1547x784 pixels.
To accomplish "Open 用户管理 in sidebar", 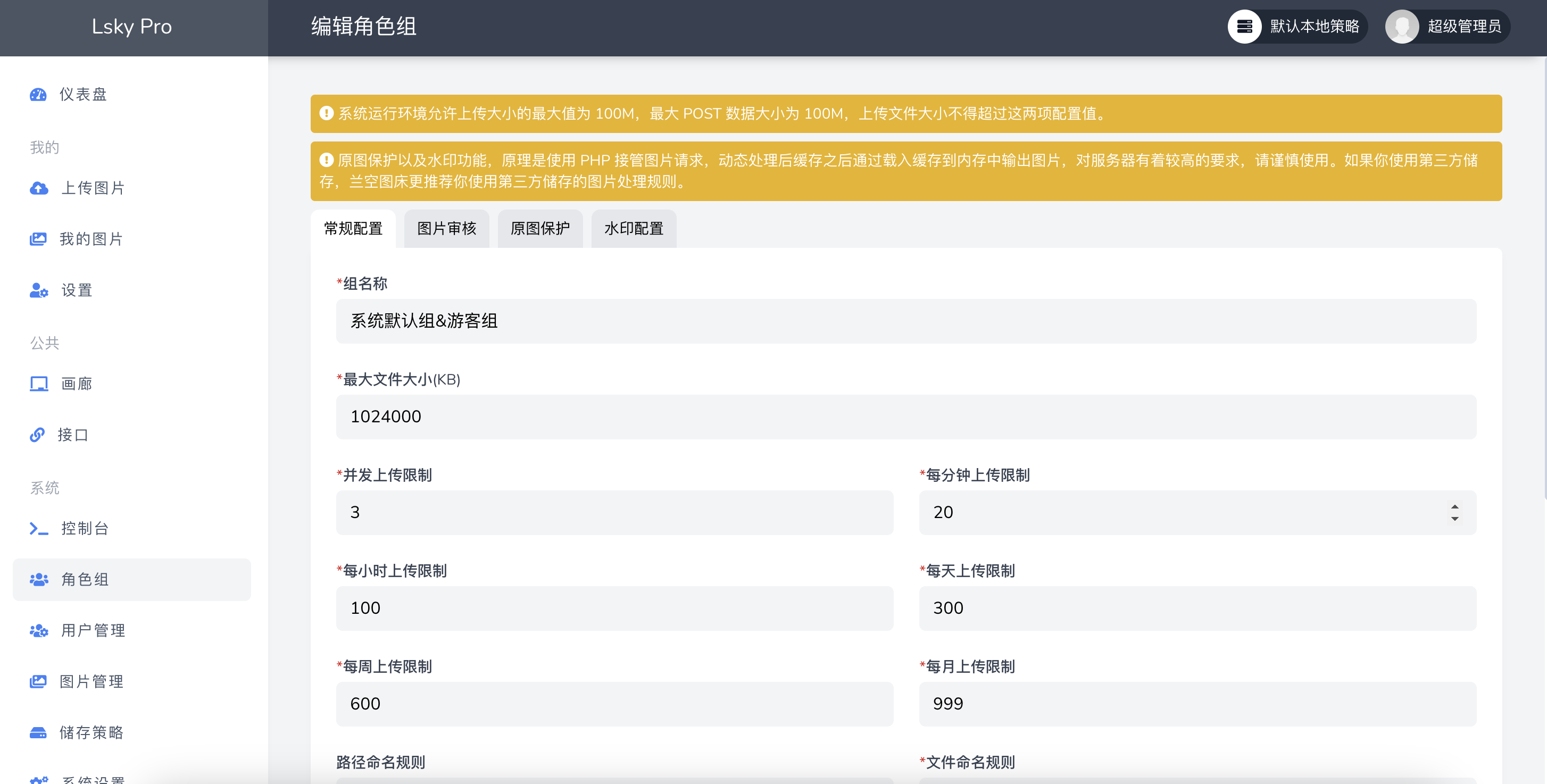I will [131, 630].
